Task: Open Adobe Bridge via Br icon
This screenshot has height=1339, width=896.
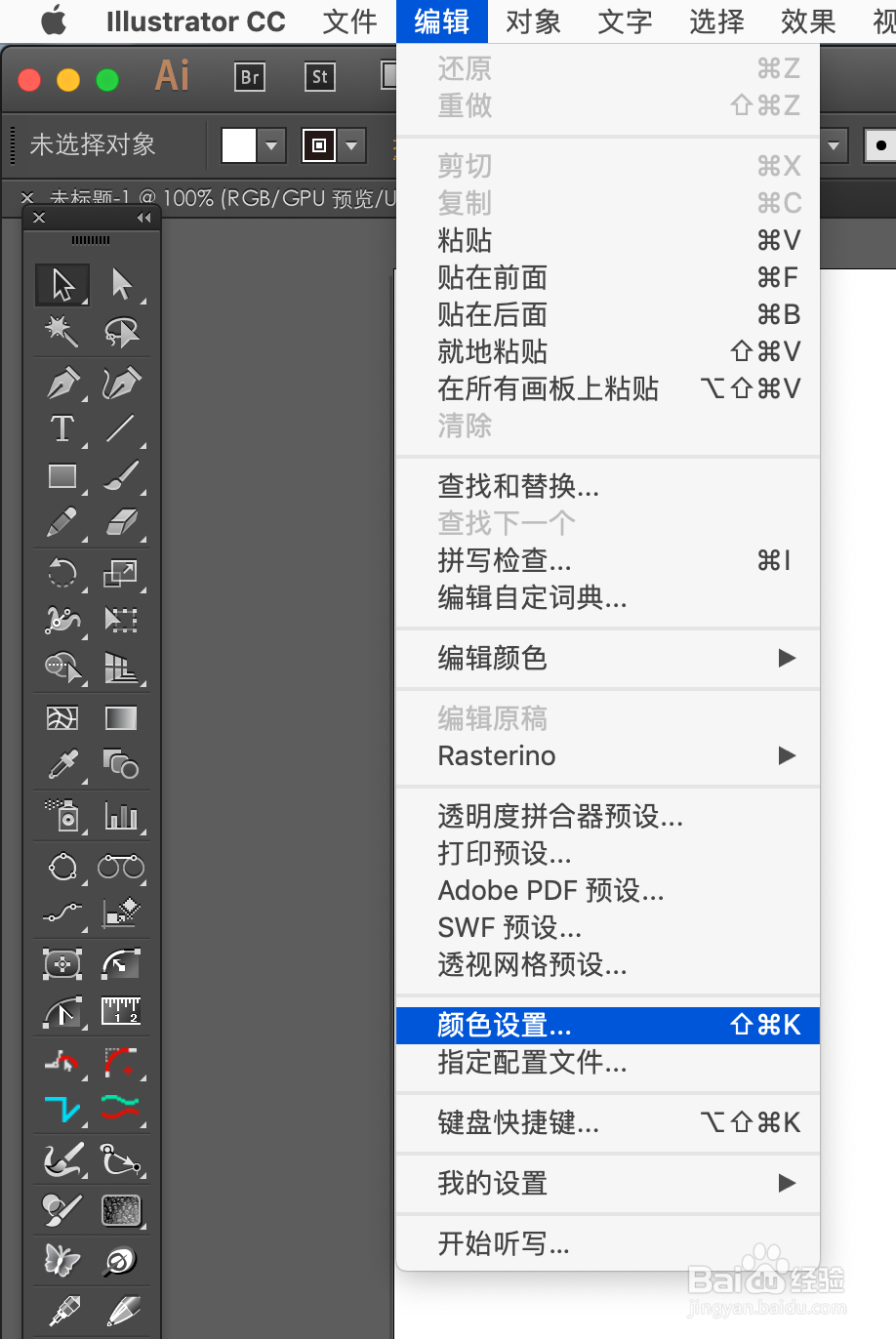Action: pos(250,77)
